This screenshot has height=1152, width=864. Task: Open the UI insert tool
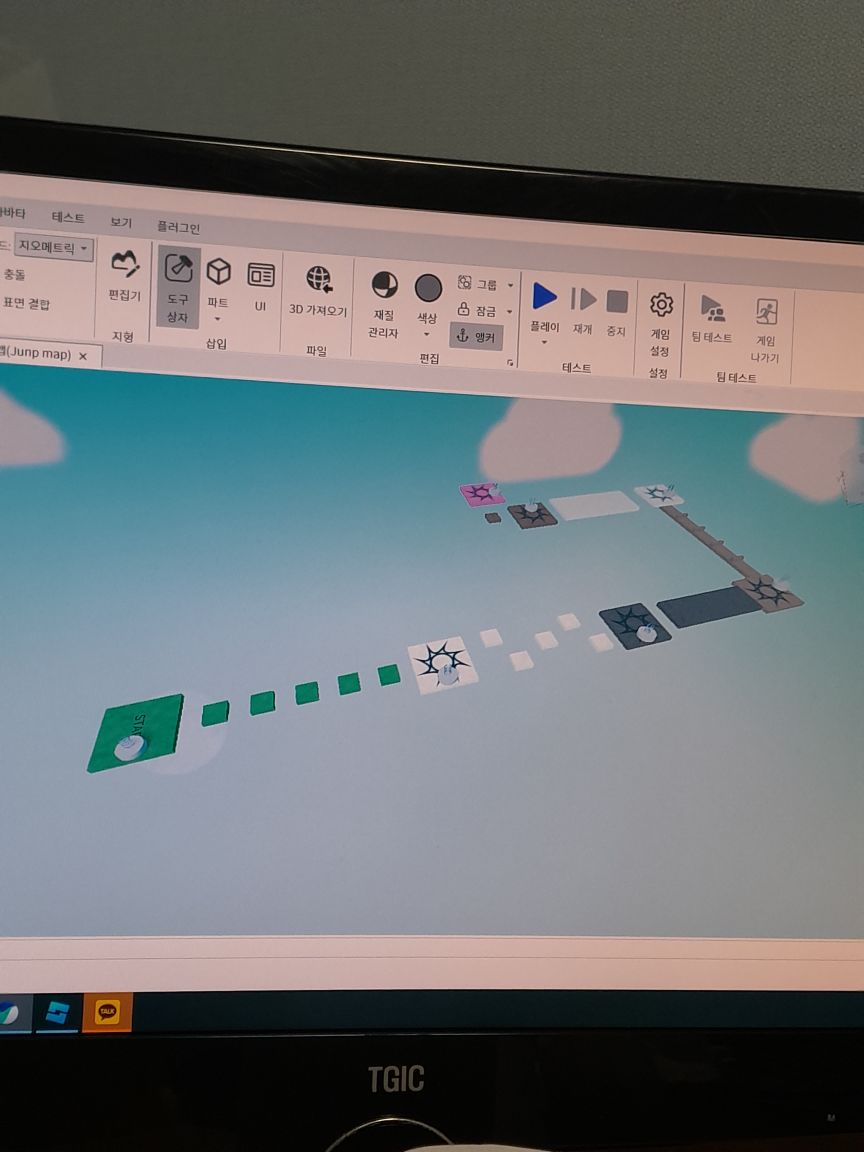[x=260, y=286]
